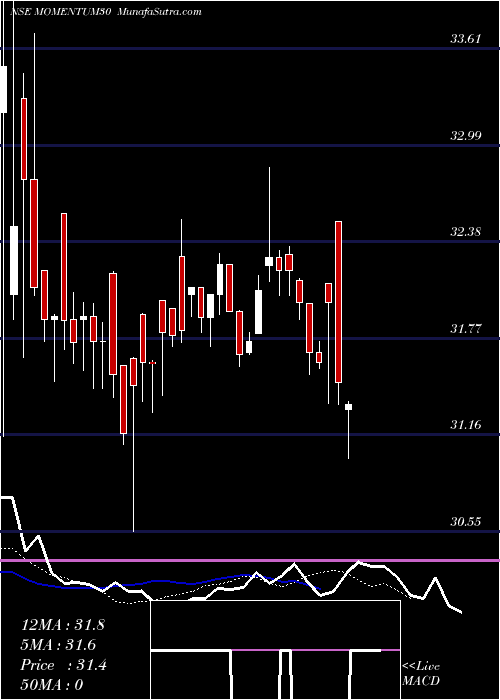
Task: Click the 50MA : 0 reading
Action: click(52, 684)
